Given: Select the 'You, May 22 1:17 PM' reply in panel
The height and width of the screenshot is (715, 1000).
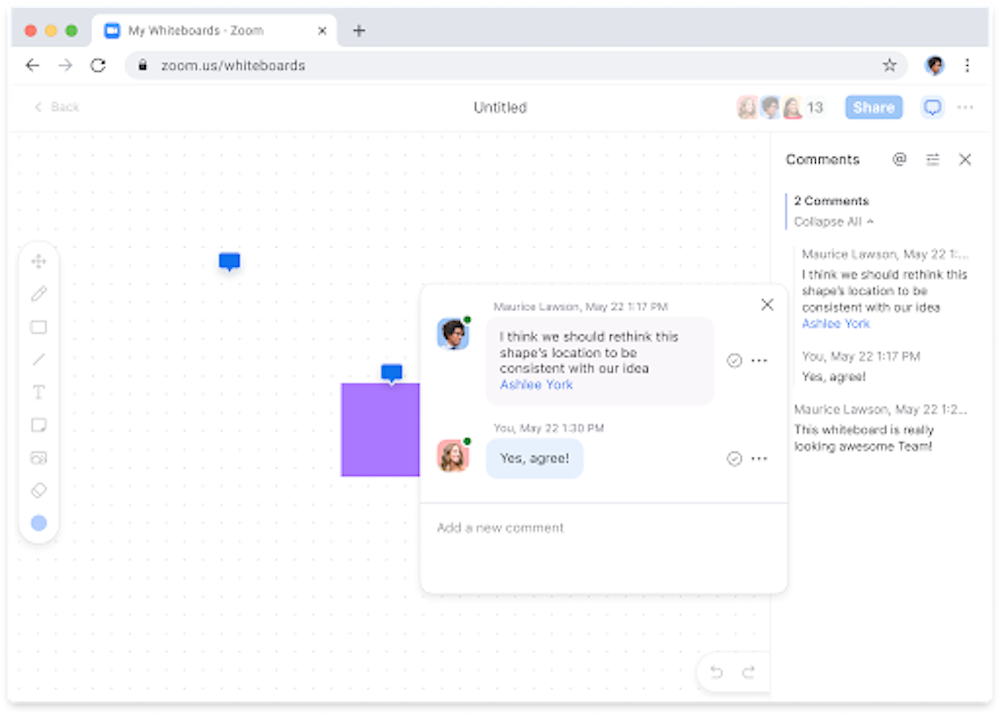Looking at the screenshot, I should (x=861, y=367).
